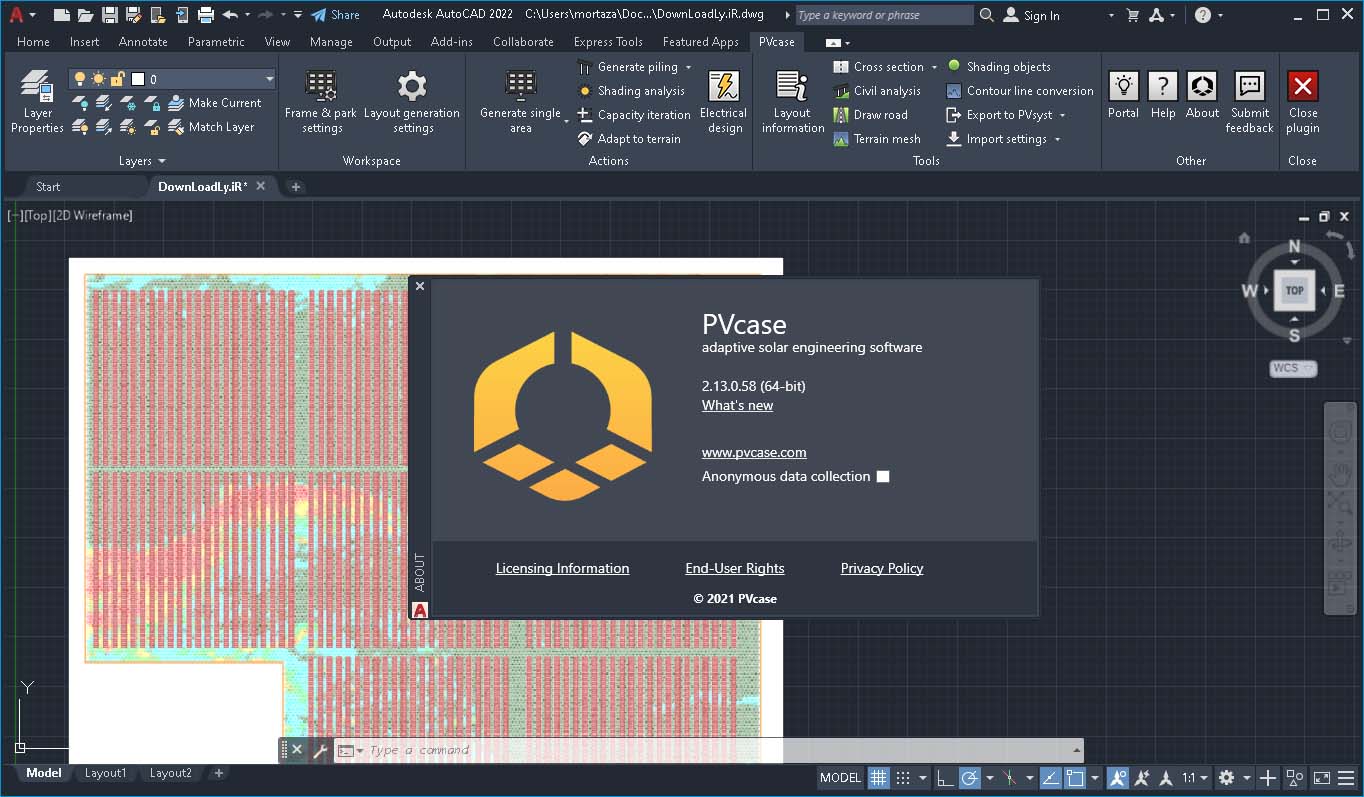Image resolution: width=1364 pixels, height=797 pixels.
Task: Click Close plugin button
Action: (x=1303, y=101)
